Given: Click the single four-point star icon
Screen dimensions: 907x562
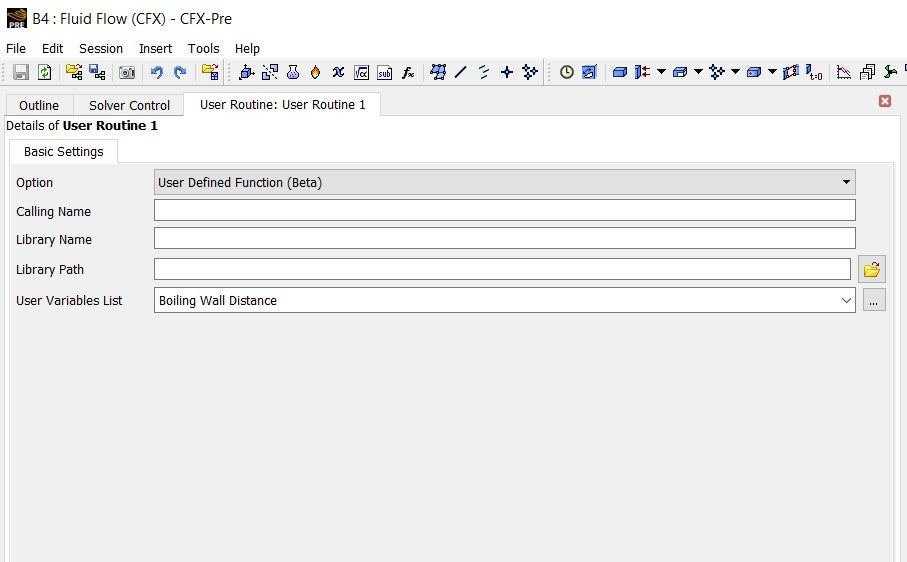Looking at the screenshot, I should click(507, 72).
